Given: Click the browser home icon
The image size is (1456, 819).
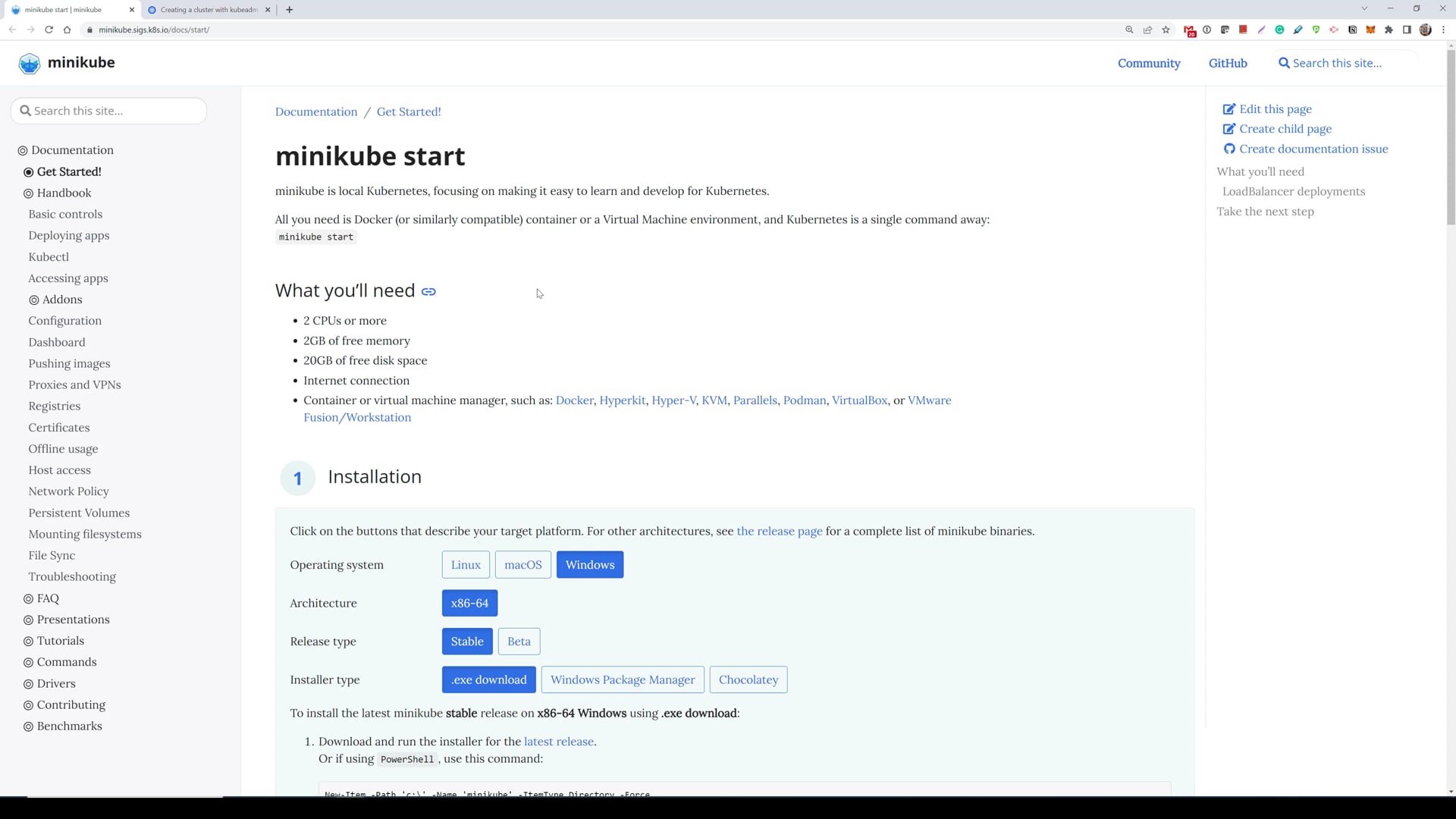Looking at the screenshot, I should click(x=67, y=30).
